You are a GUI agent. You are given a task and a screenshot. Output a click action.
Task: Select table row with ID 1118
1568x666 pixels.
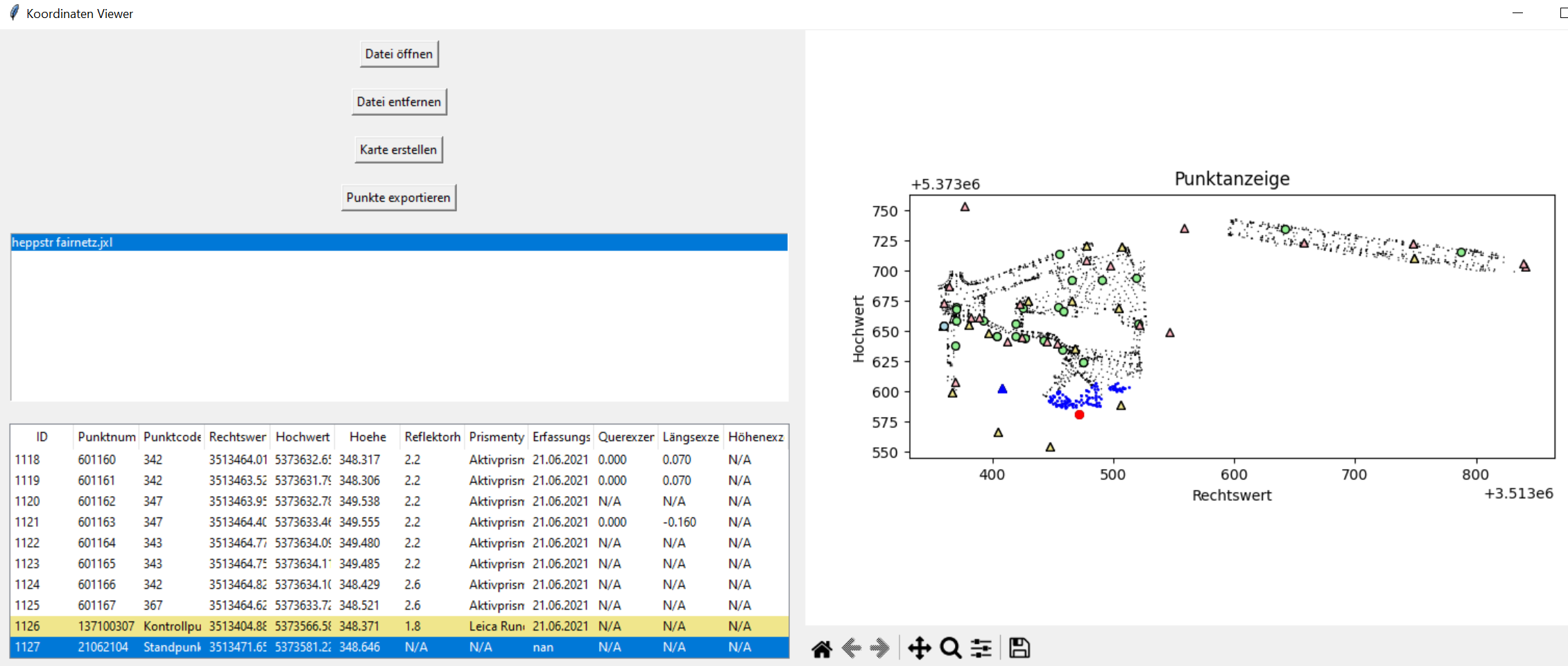[399, 460]
